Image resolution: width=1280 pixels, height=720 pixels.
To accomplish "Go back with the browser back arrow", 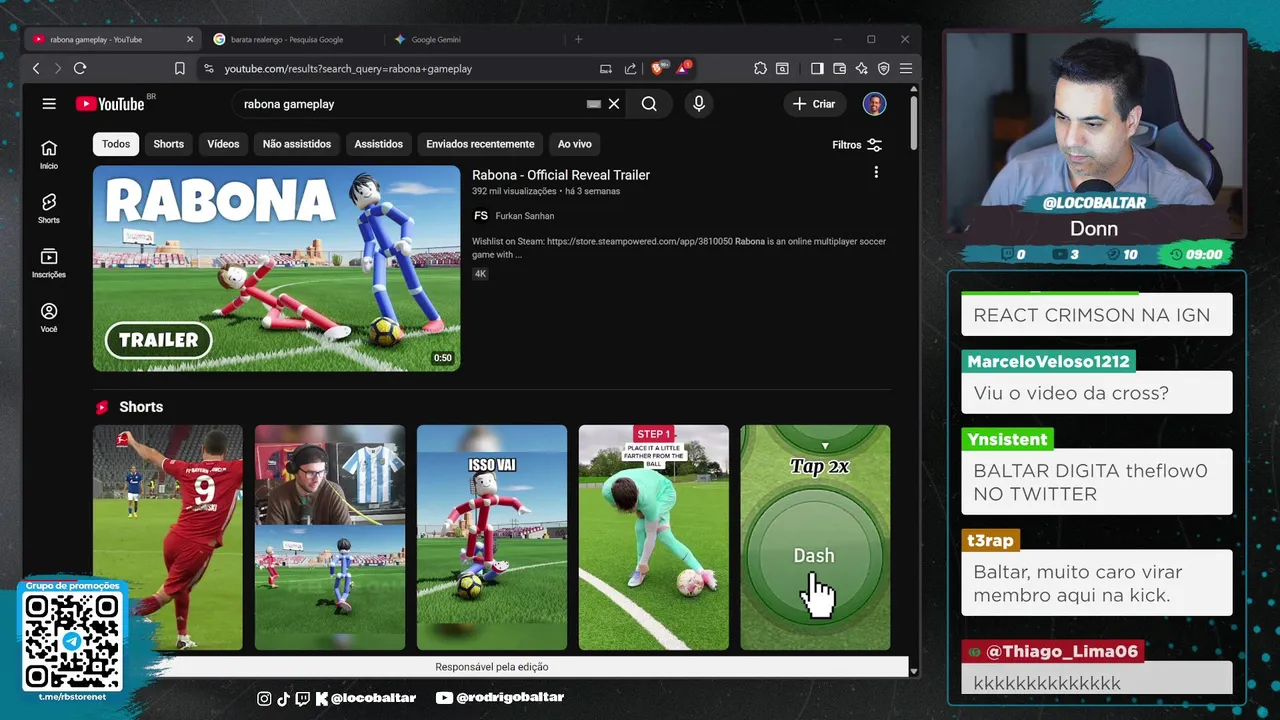I will tap(36, 68).
